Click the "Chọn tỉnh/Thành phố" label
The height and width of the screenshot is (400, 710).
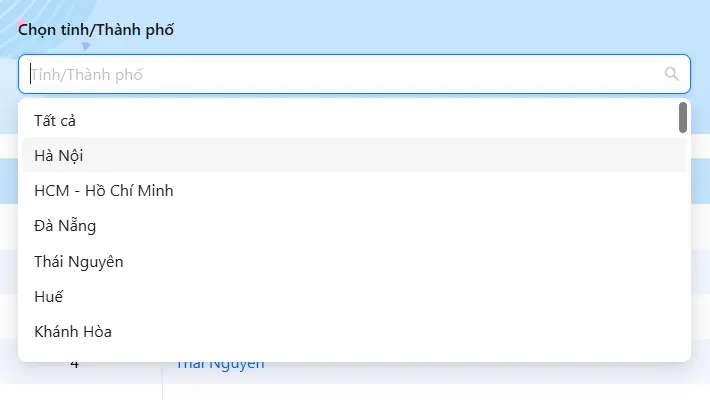(96, 30)
